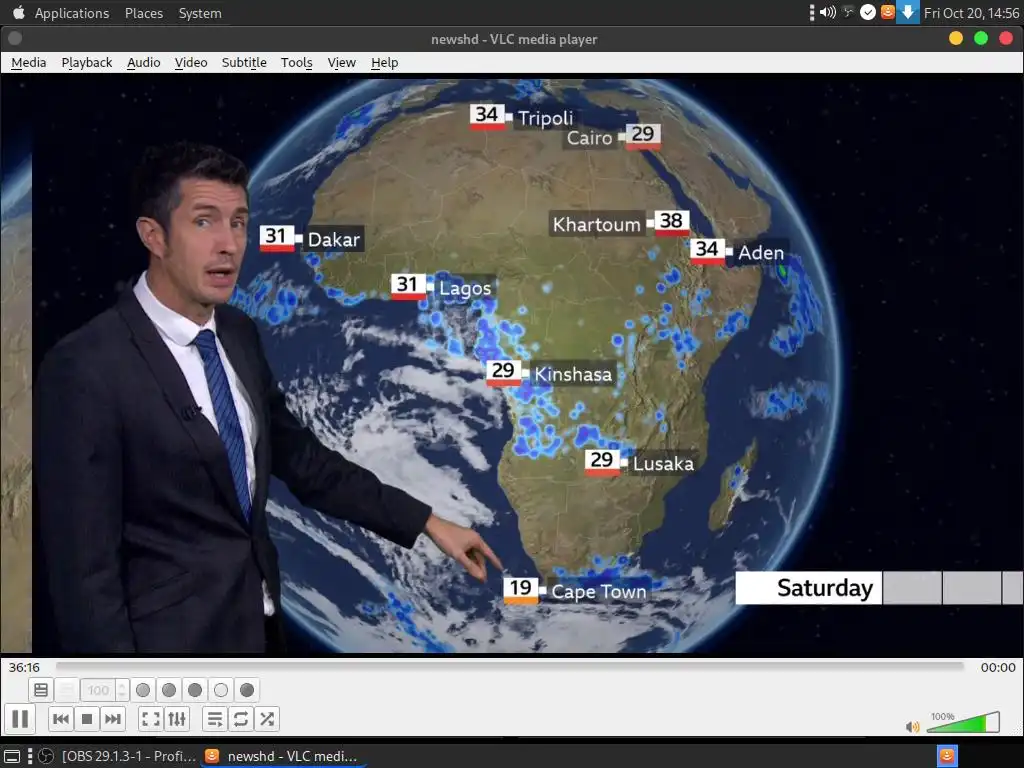Select newshd VLC taskbar entry
Screen dimensions: 1024x768
281,756
